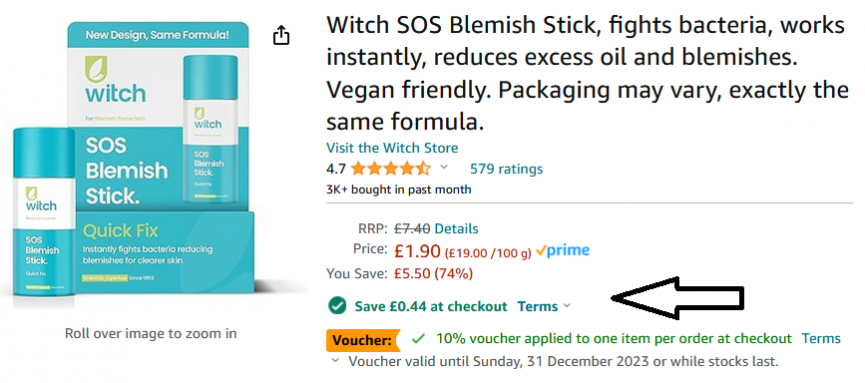Expand the chevron next to star rating
The width and height of the screenshot is (865, 383).
tap(444, 168)
